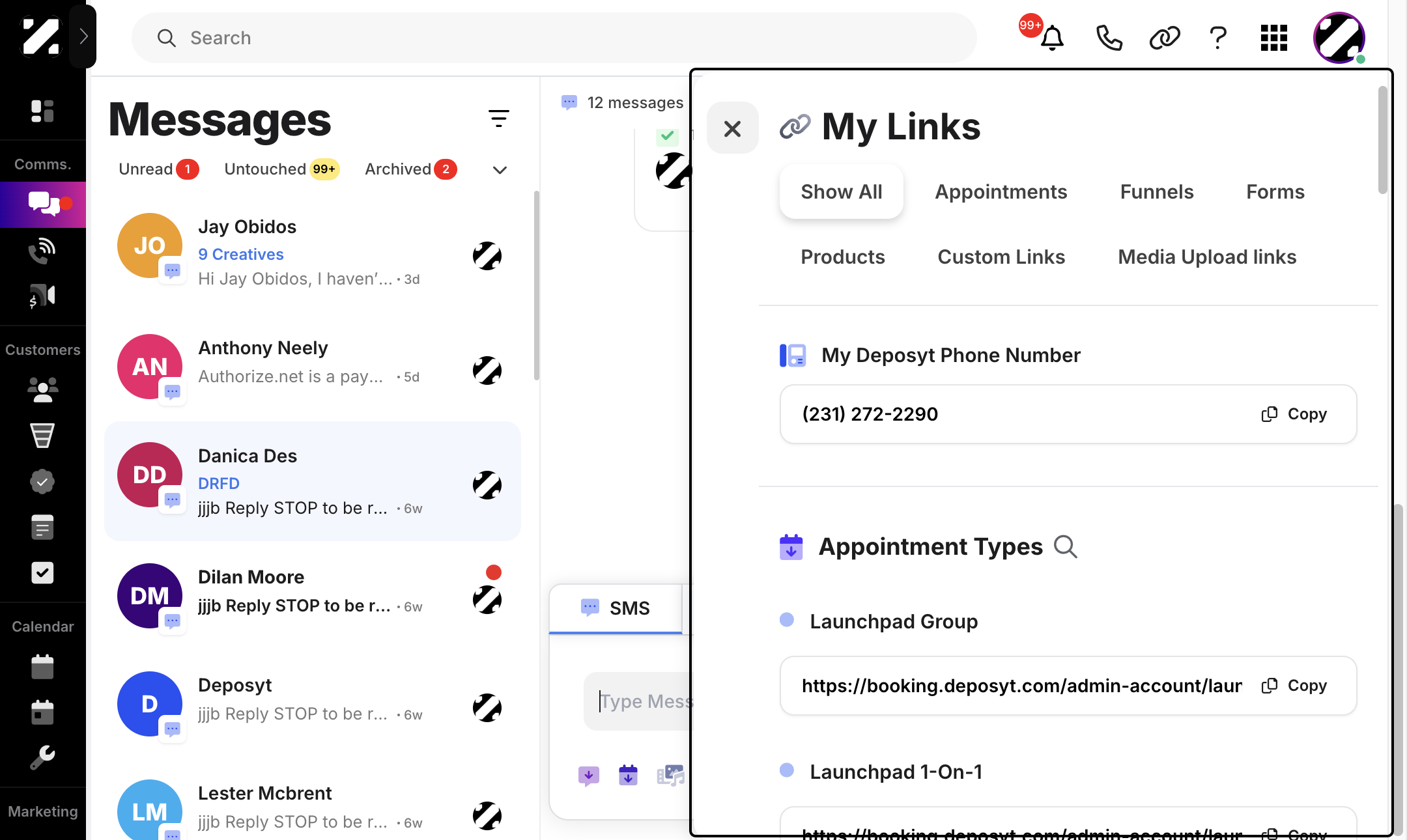Select the Show All links tab
This screenshot has height=840, width=1407.
click(841, 191)
